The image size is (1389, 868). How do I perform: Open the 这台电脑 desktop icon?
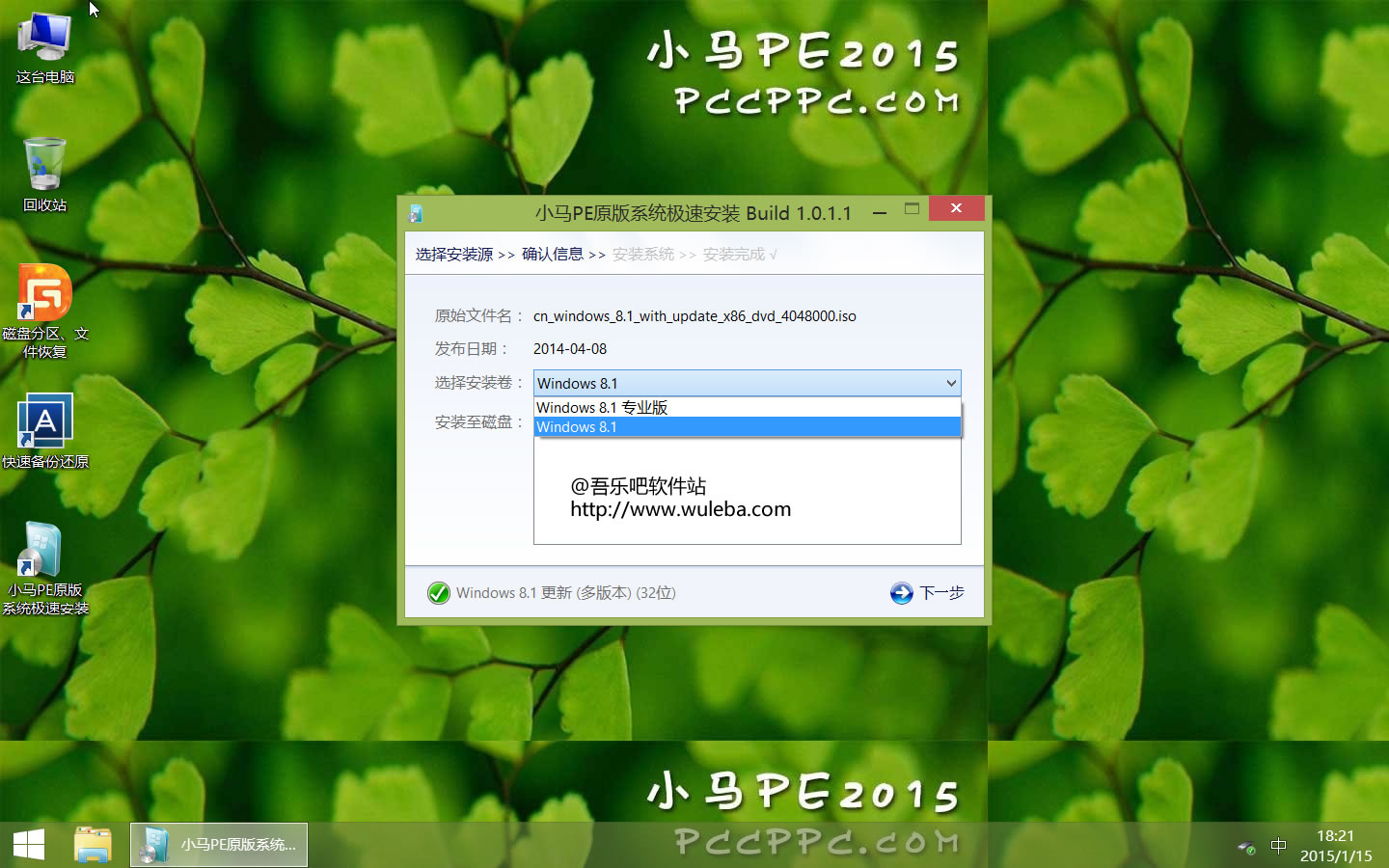point(44,48)
